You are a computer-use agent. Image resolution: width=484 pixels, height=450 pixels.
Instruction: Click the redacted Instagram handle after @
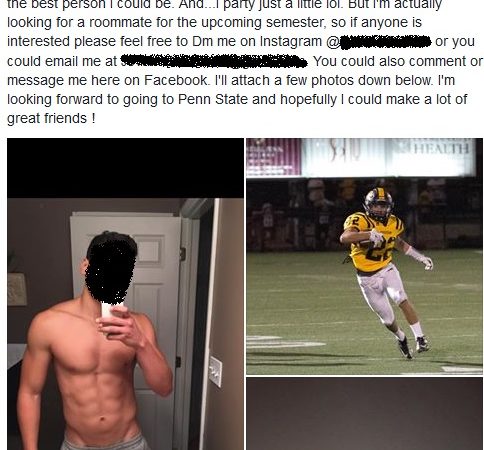(385, 42)
